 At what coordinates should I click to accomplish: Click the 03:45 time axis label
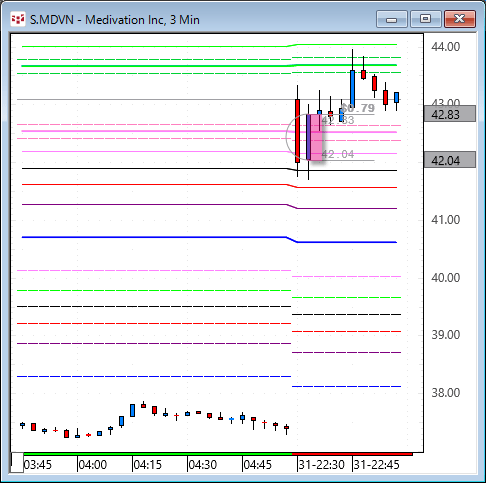38,465
